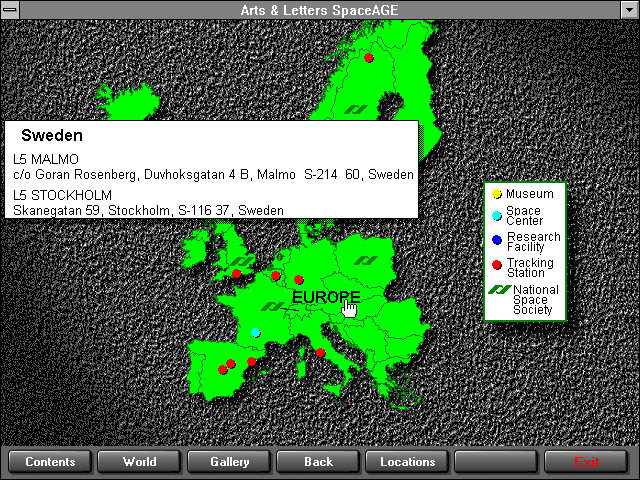640x480 pixels.
Task: Click the Museum legend label
Action: coord(530,194)
